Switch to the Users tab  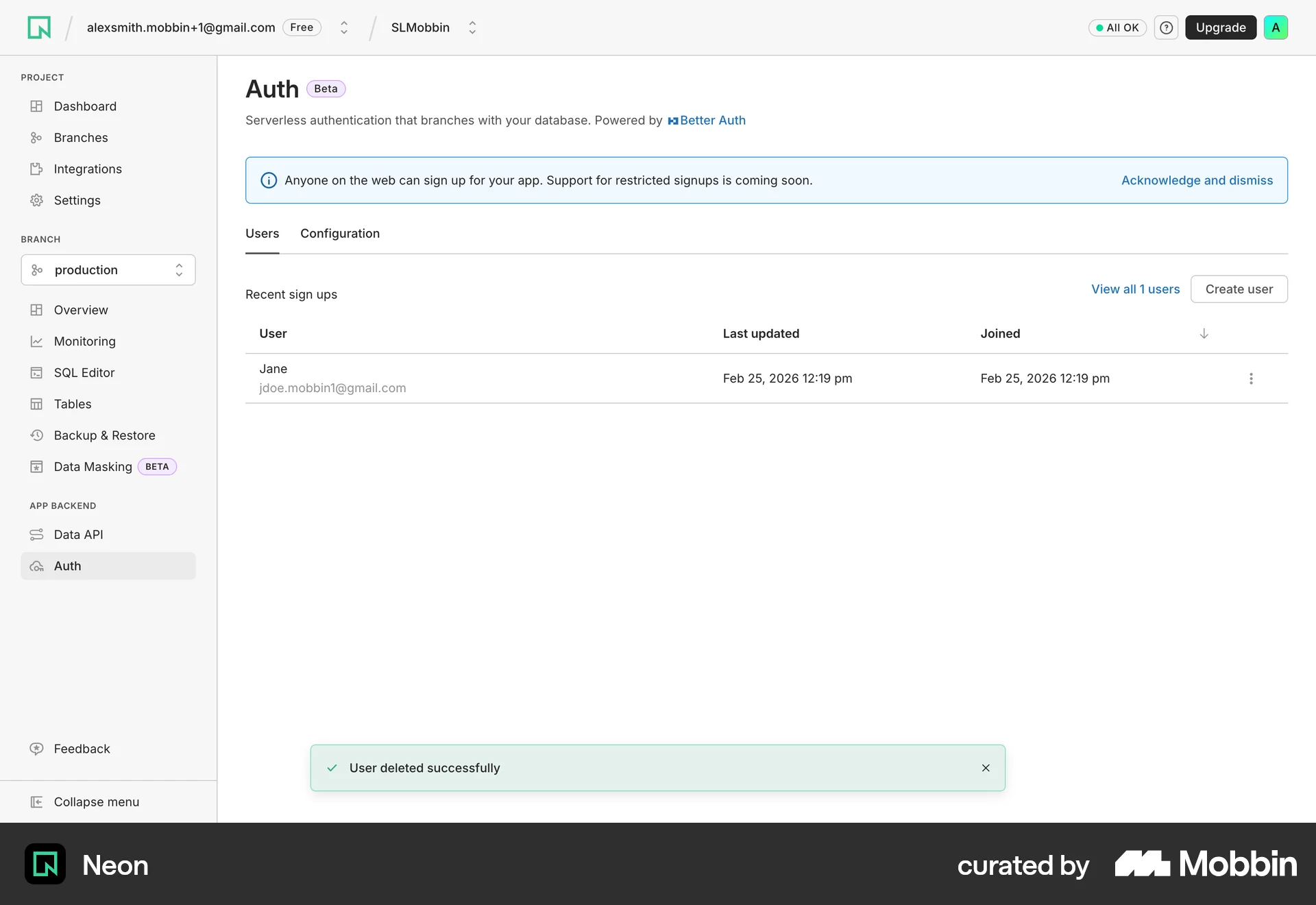pyautogui.click(x=263, y=234)
